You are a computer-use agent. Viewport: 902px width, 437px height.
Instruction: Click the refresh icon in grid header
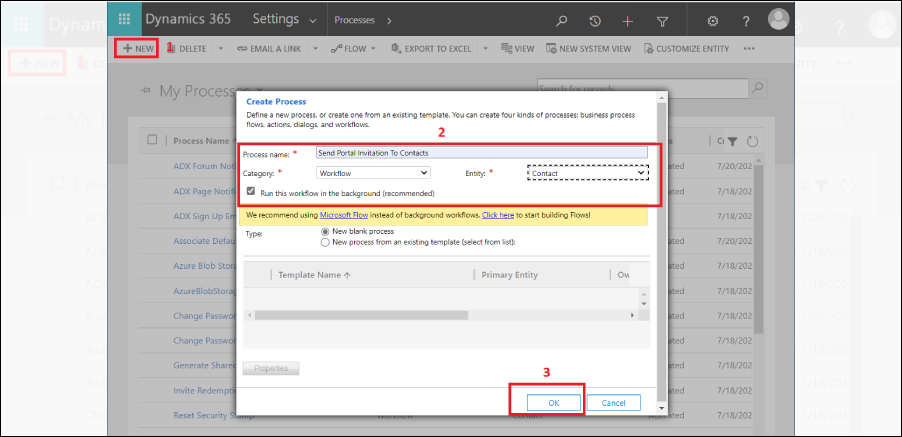point(753,141)
